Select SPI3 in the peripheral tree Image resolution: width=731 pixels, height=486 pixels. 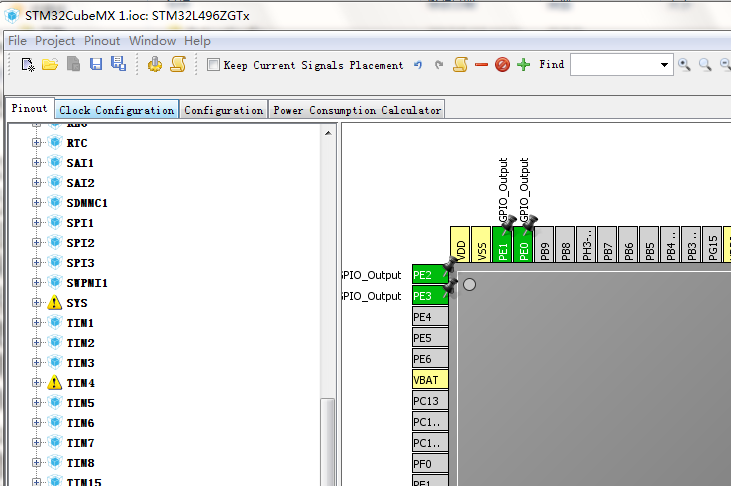pos(80,263)
